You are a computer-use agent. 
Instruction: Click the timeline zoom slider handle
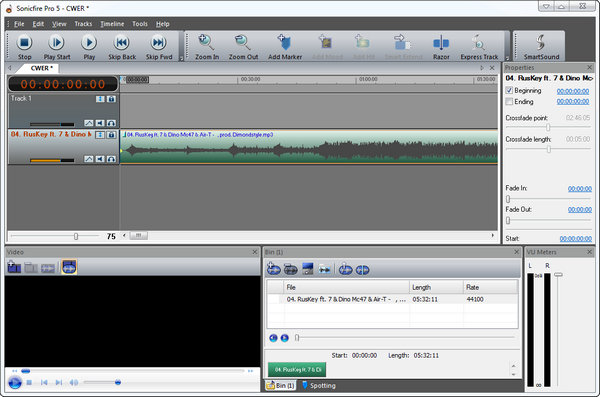[76, 236]
